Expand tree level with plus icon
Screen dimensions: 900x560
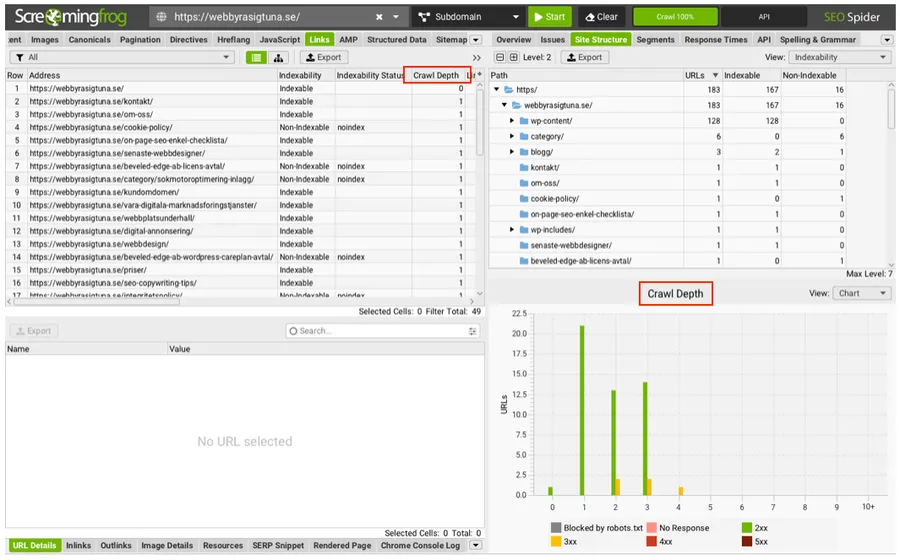coord(514,57)
